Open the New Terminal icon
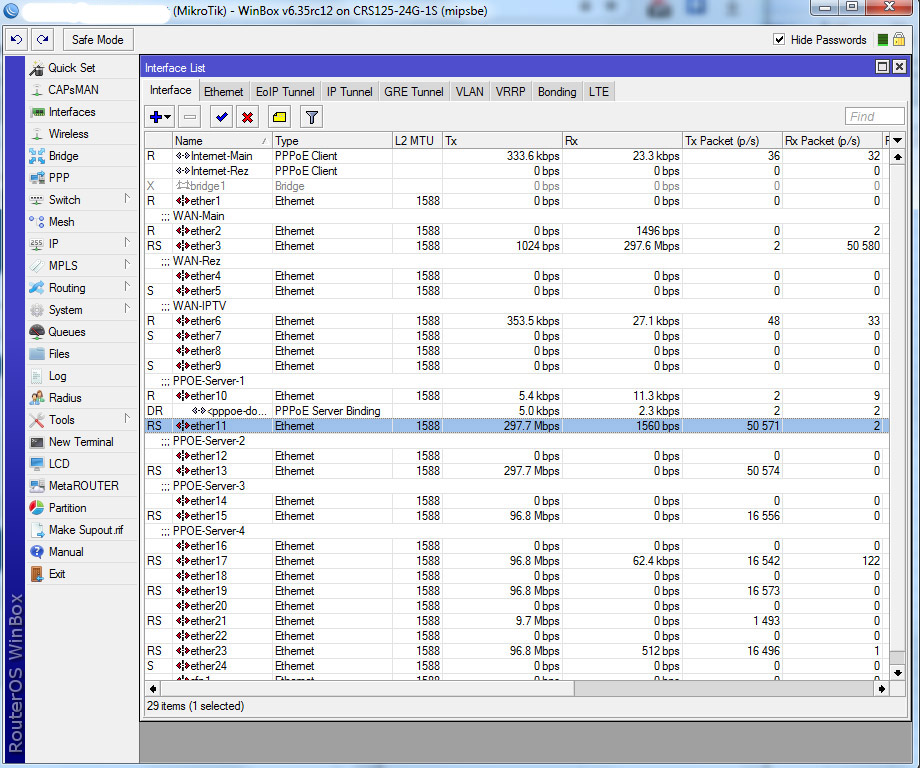The height and width of the screenshot is (768, 920). (x=36, y=442)
